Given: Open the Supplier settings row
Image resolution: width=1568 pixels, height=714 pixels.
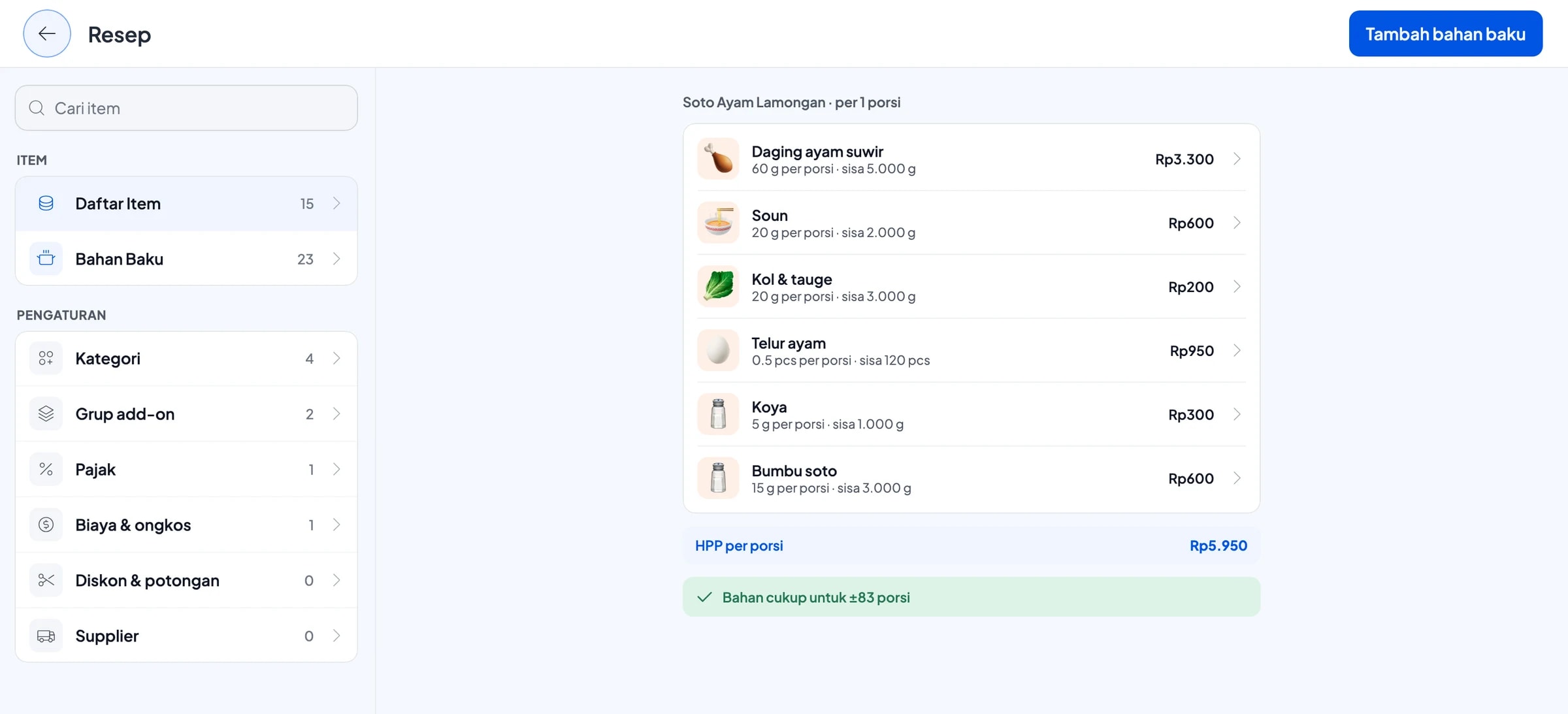Looking at the screenshot, I should (x=186, y=636).
